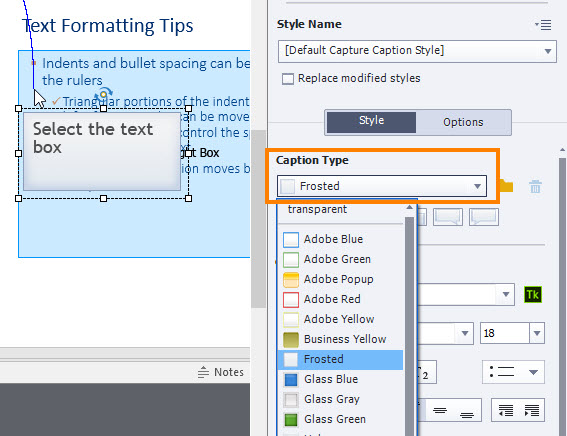
Task: Open the Notes panel
Action: tap(221, 372)
